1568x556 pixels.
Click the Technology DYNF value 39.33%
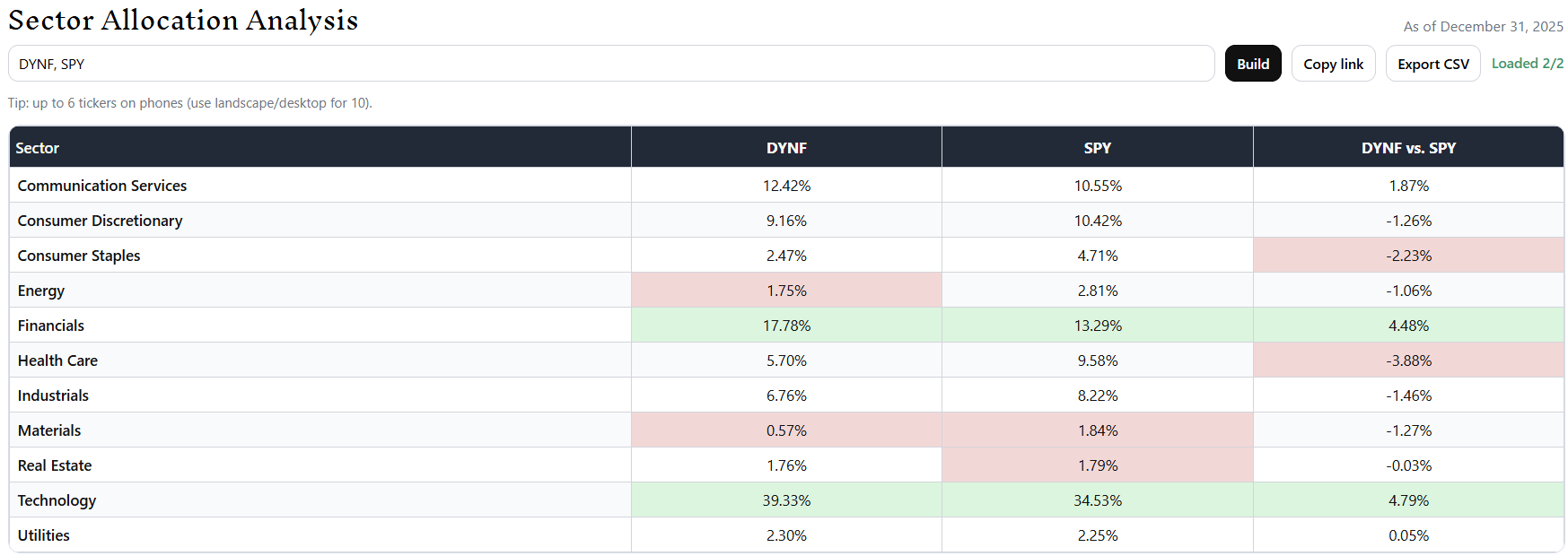[786, 500]
